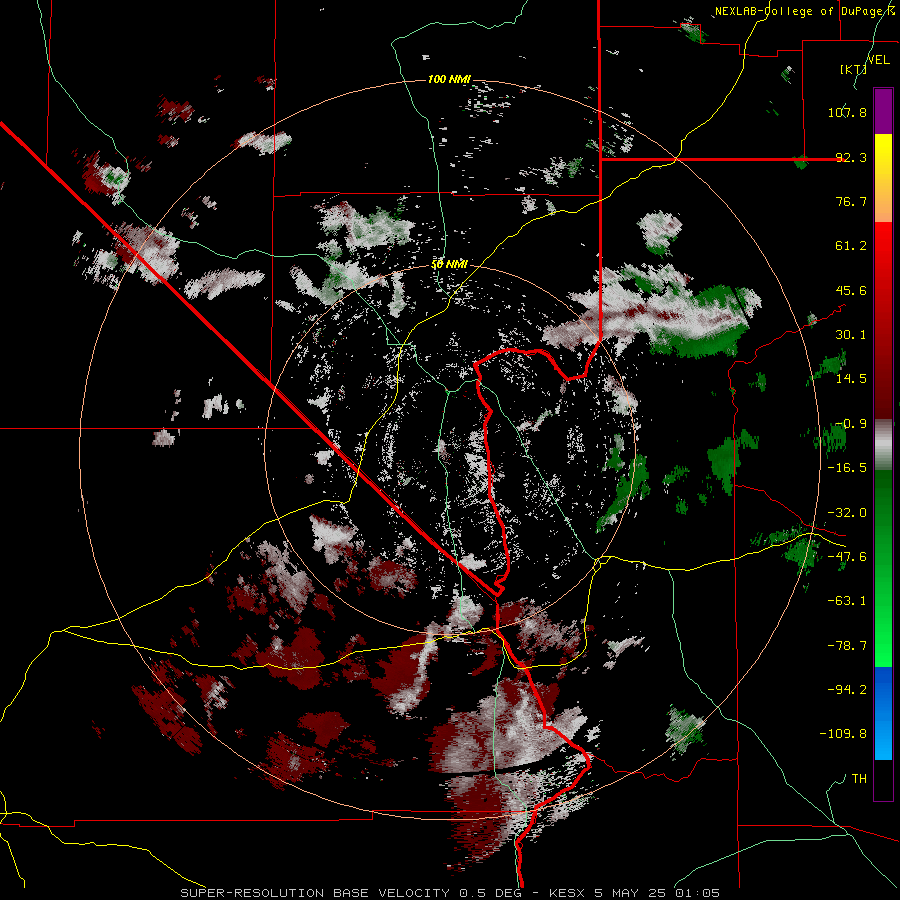Click the "KESX" radar site identifier
900x900 pixels.
pyautogui.click(x=569, y=893)
